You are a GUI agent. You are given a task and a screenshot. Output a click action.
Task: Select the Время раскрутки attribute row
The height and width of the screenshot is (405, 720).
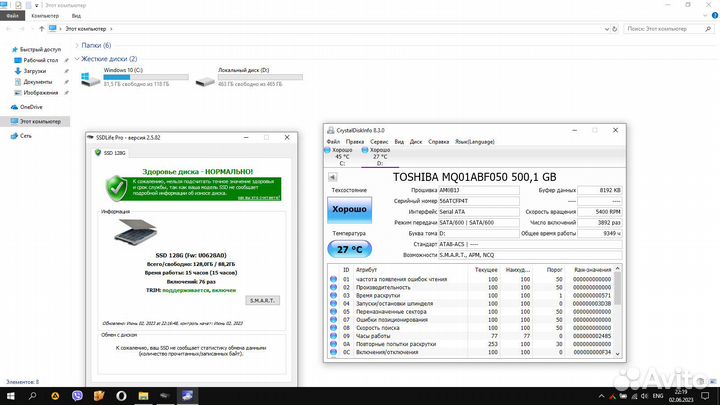point(471,295)
